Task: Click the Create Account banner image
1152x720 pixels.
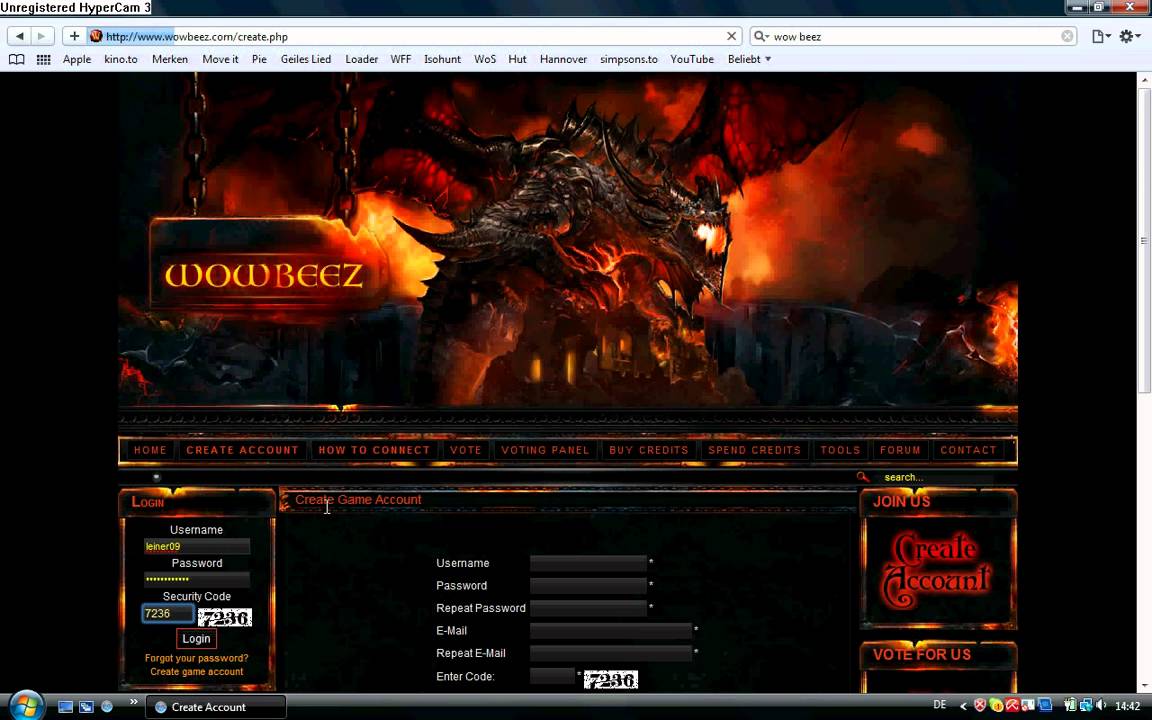Action: point(937,571)
